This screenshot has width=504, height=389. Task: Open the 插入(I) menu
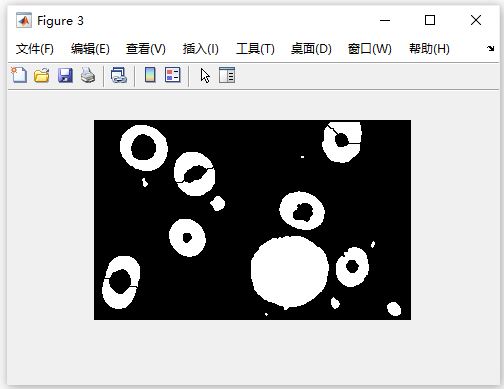click(x=200, y=49)
